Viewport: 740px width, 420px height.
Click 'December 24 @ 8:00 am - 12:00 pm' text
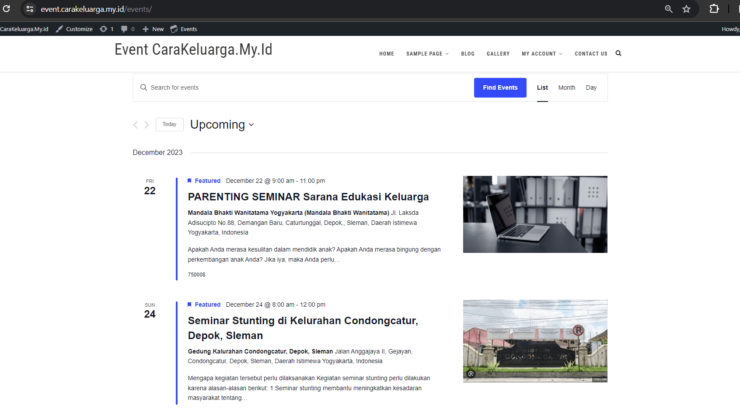point(275,304)
